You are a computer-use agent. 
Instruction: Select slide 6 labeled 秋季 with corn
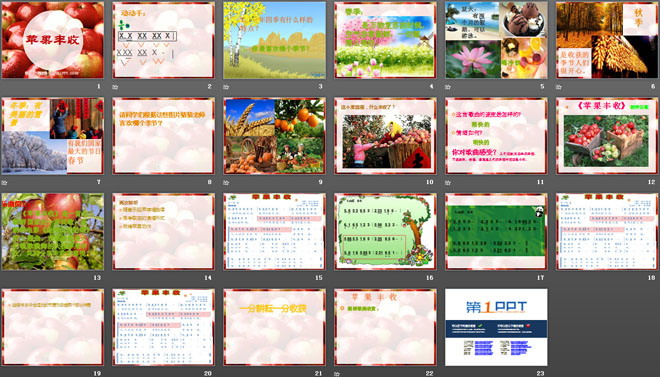coord(607,40)
